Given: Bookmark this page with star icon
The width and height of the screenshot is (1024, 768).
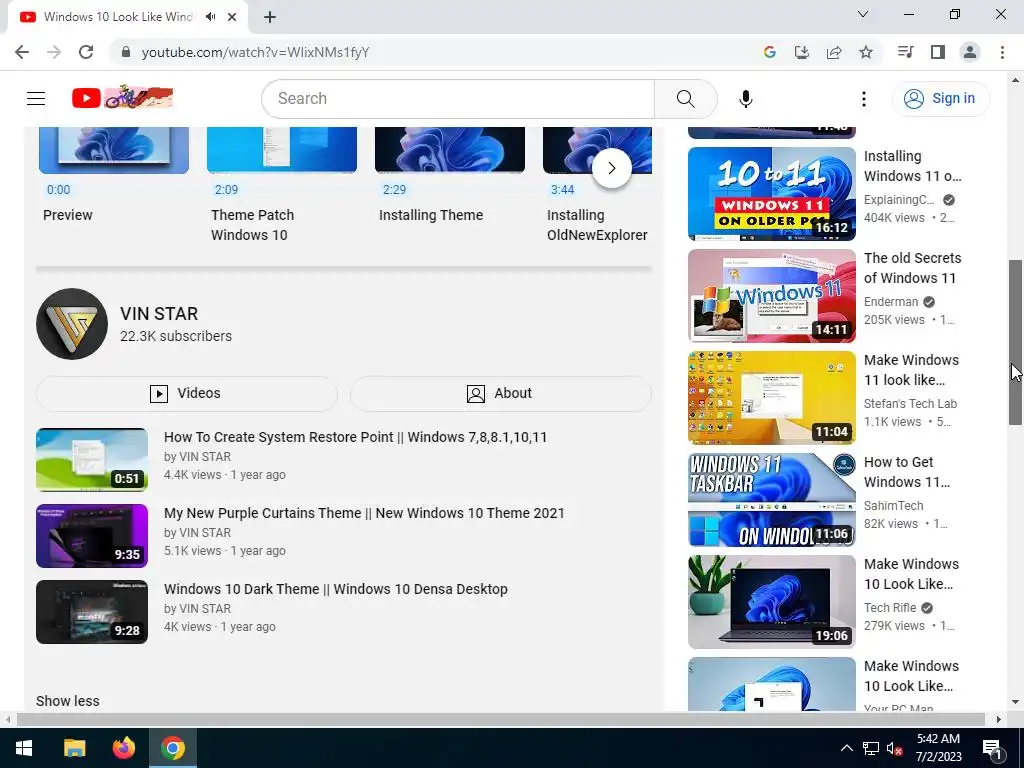Looking at the screenshot, I should (x=865, y=52).
